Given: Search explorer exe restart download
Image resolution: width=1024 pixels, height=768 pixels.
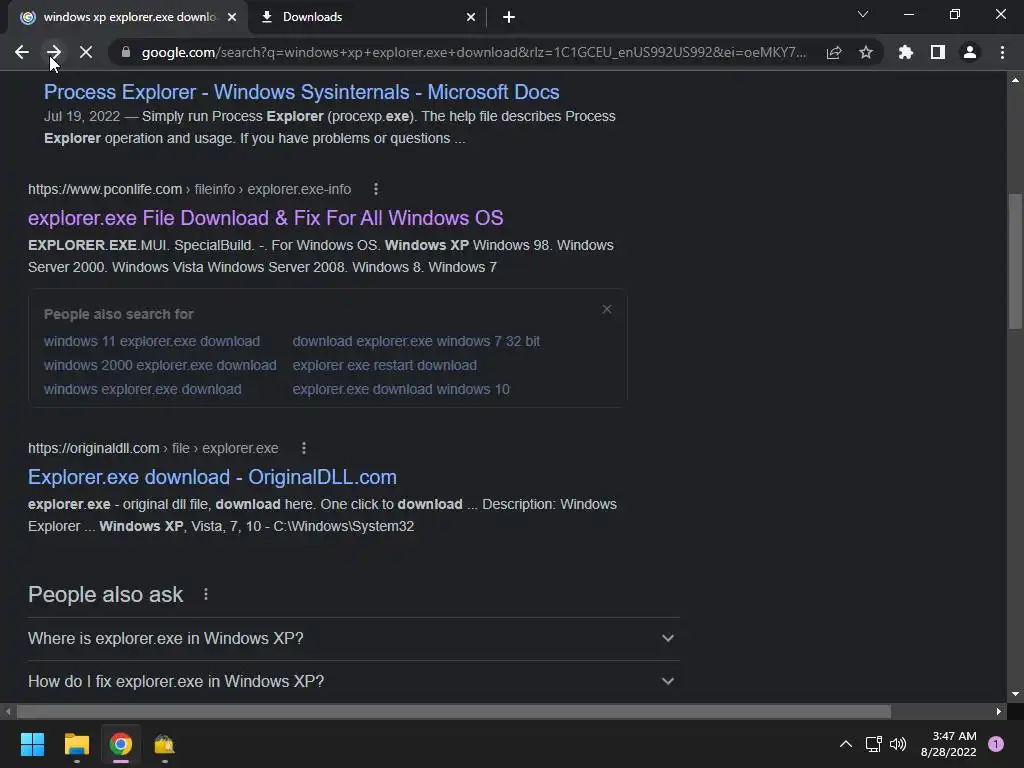Looking at the screenshot, I should 385,365.
